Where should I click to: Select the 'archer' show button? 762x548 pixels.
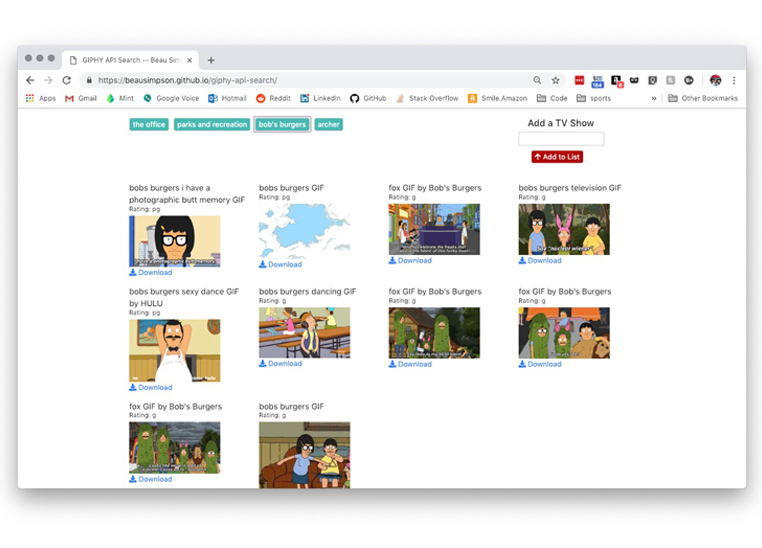[x=329, y=124]
